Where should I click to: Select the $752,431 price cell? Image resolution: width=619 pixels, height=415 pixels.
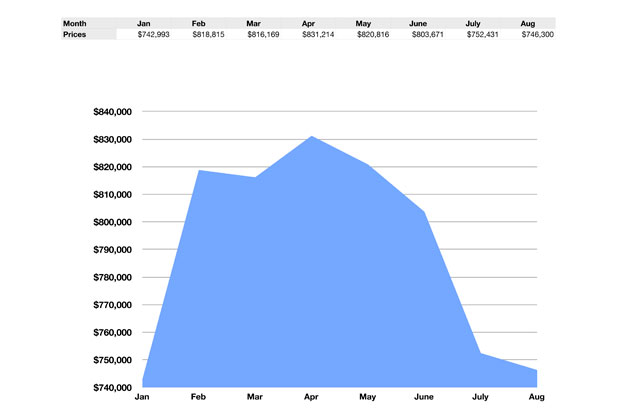tap(484, 34)
